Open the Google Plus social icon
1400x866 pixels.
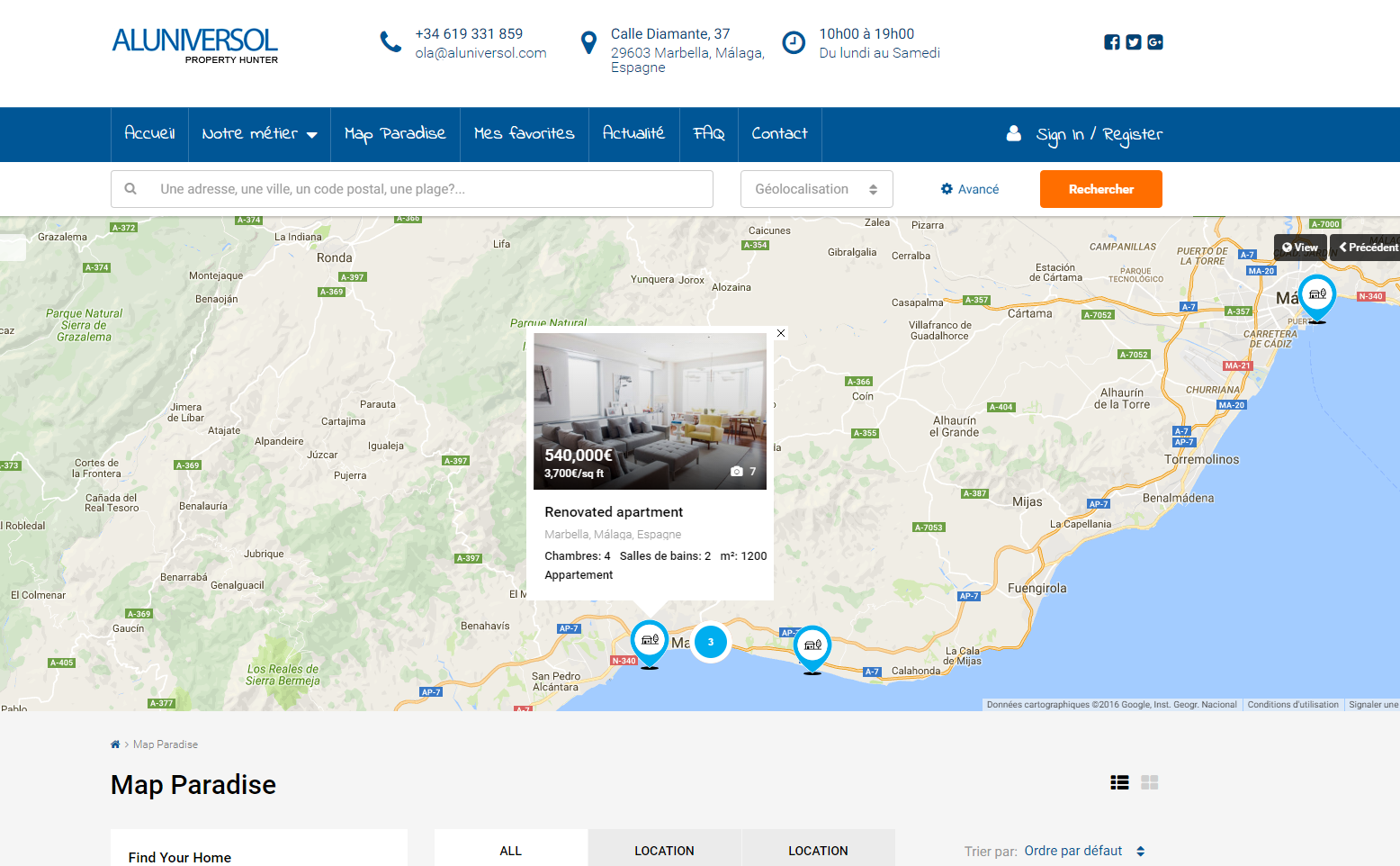pyautogui.click(x=1155, y=42)
